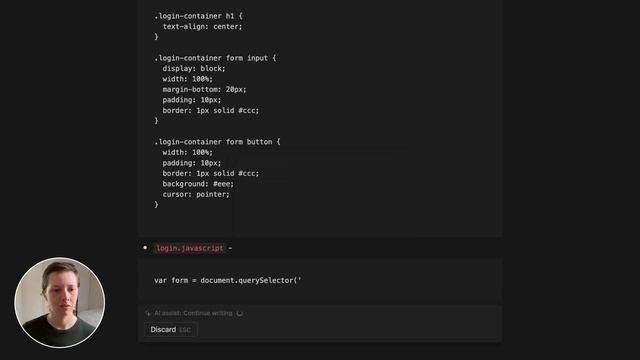This screenshot has width=640, height=360.
Task: Click the webcam video bubble thumbnail
Action: [60, 302]
